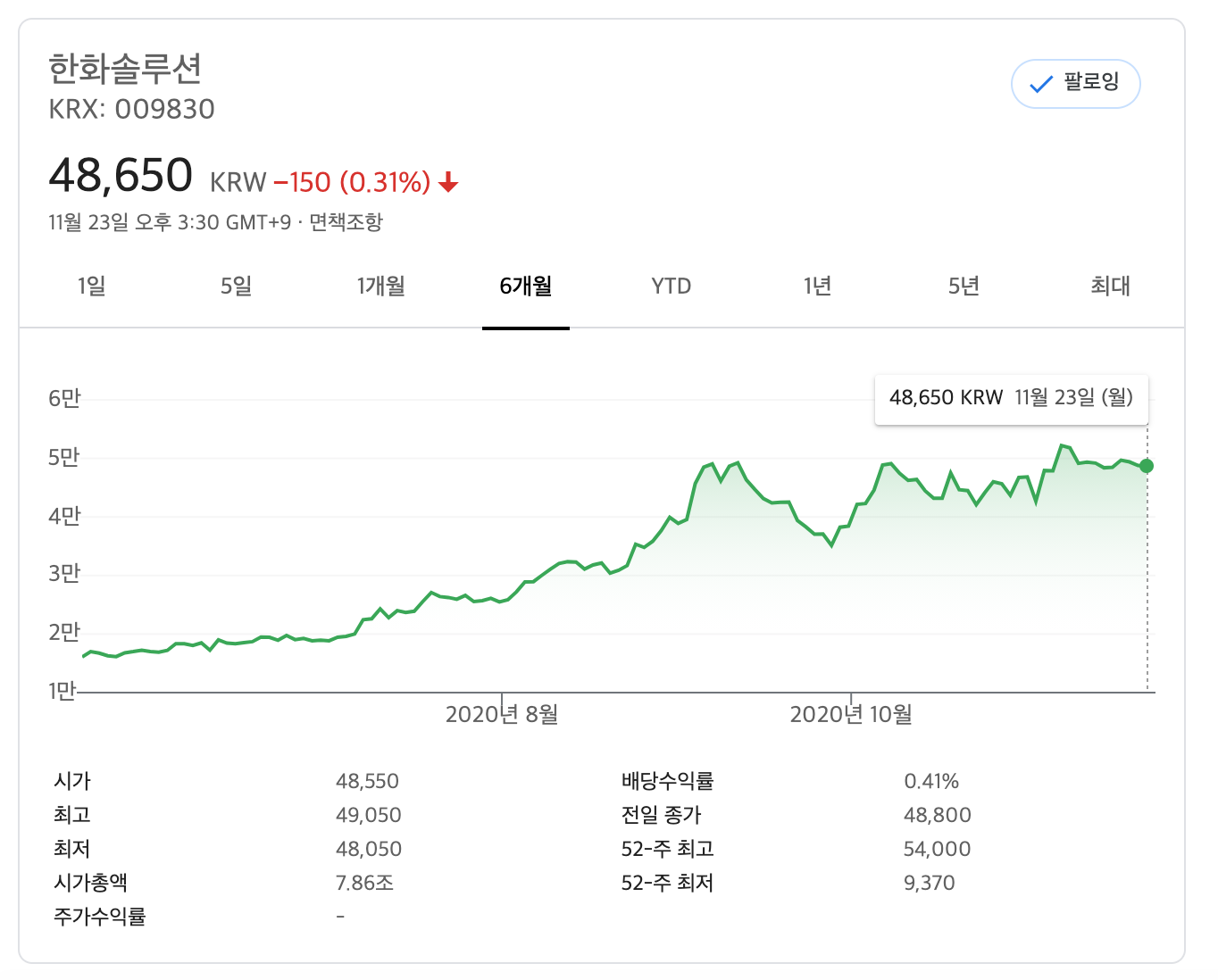
Task: Click the 52-주 최저 label
Action: pos(668,883)
